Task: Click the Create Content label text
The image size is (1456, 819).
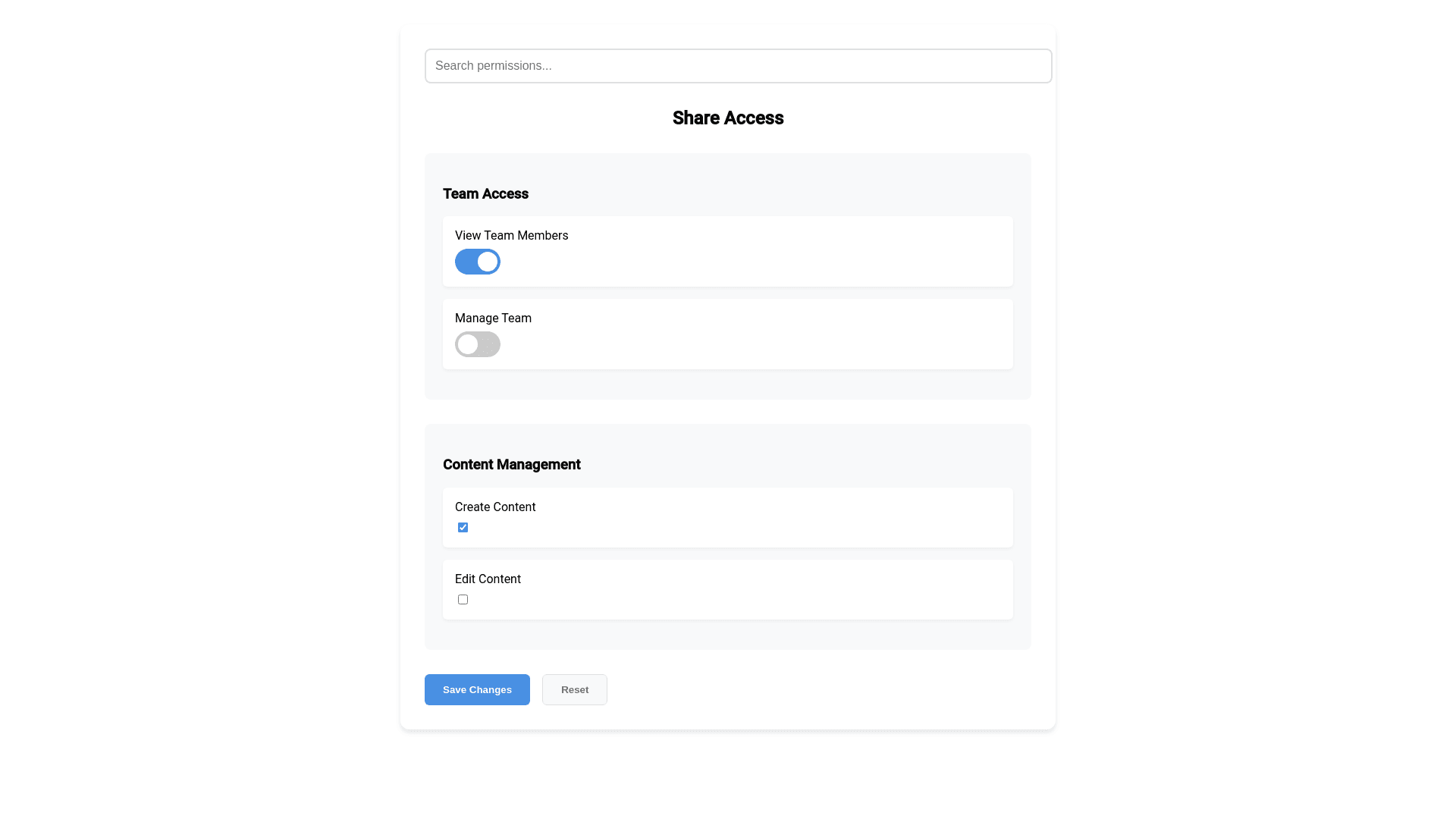Action: pyautogui.click(x=494, y=507)
